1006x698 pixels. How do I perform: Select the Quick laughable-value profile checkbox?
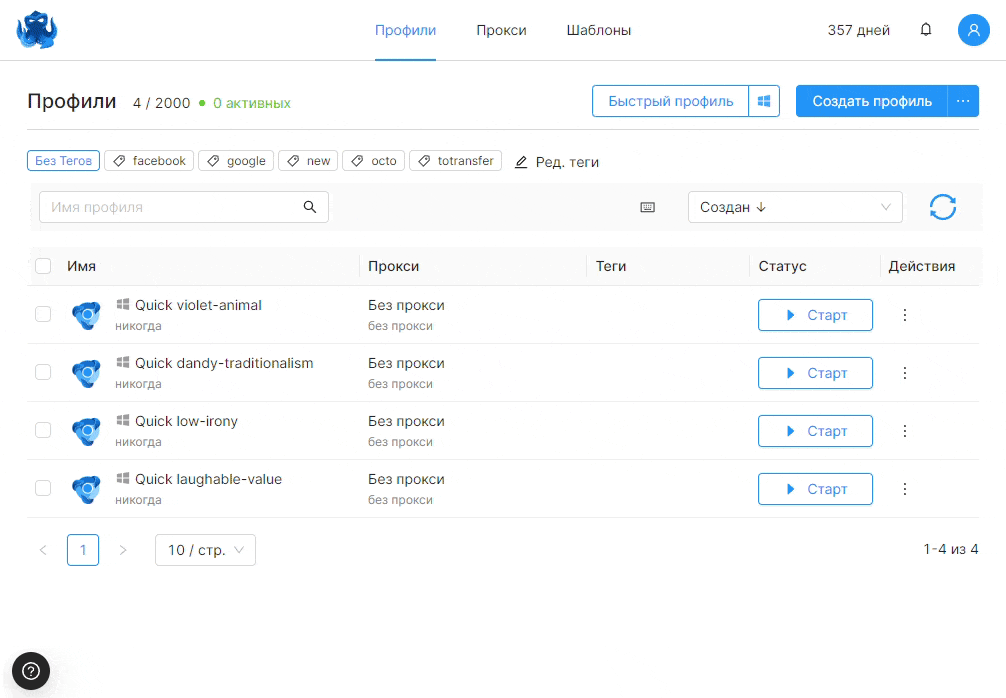click(x=43, y=488)
